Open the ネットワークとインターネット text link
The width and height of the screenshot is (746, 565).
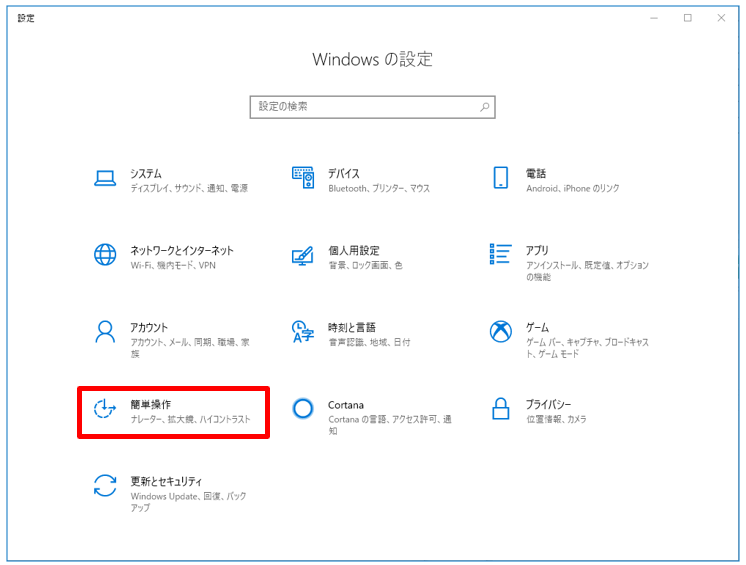182,250
